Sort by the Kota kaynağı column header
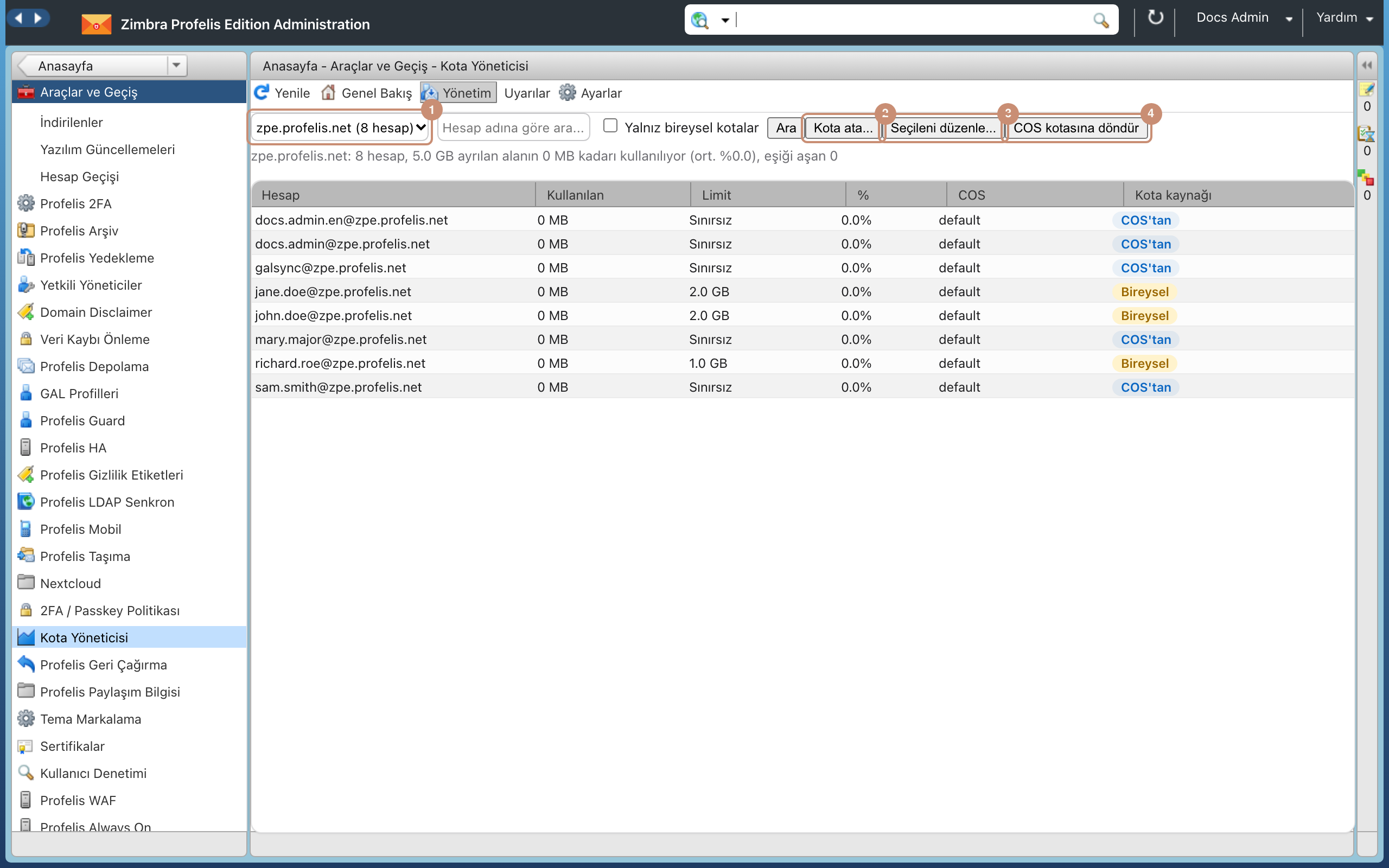The image size is (1389, 868). [x=1238, y=195]
